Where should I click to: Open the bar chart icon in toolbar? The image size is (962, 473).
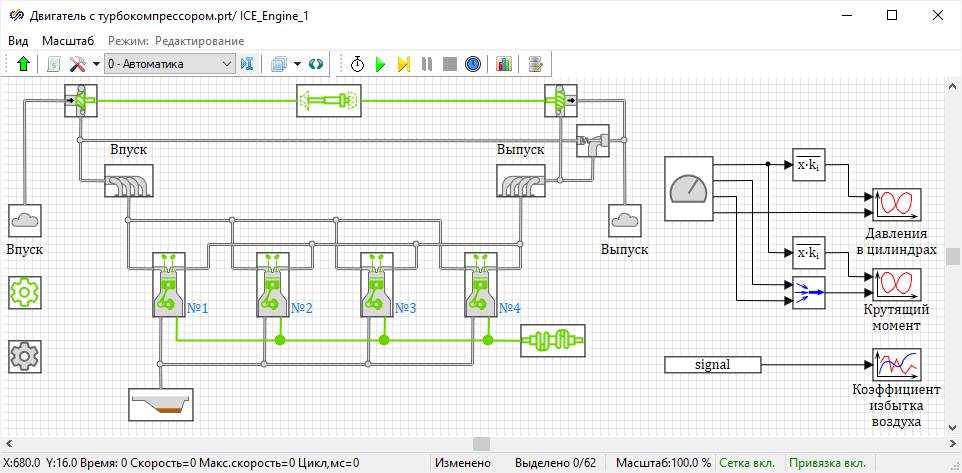[504, 64]
